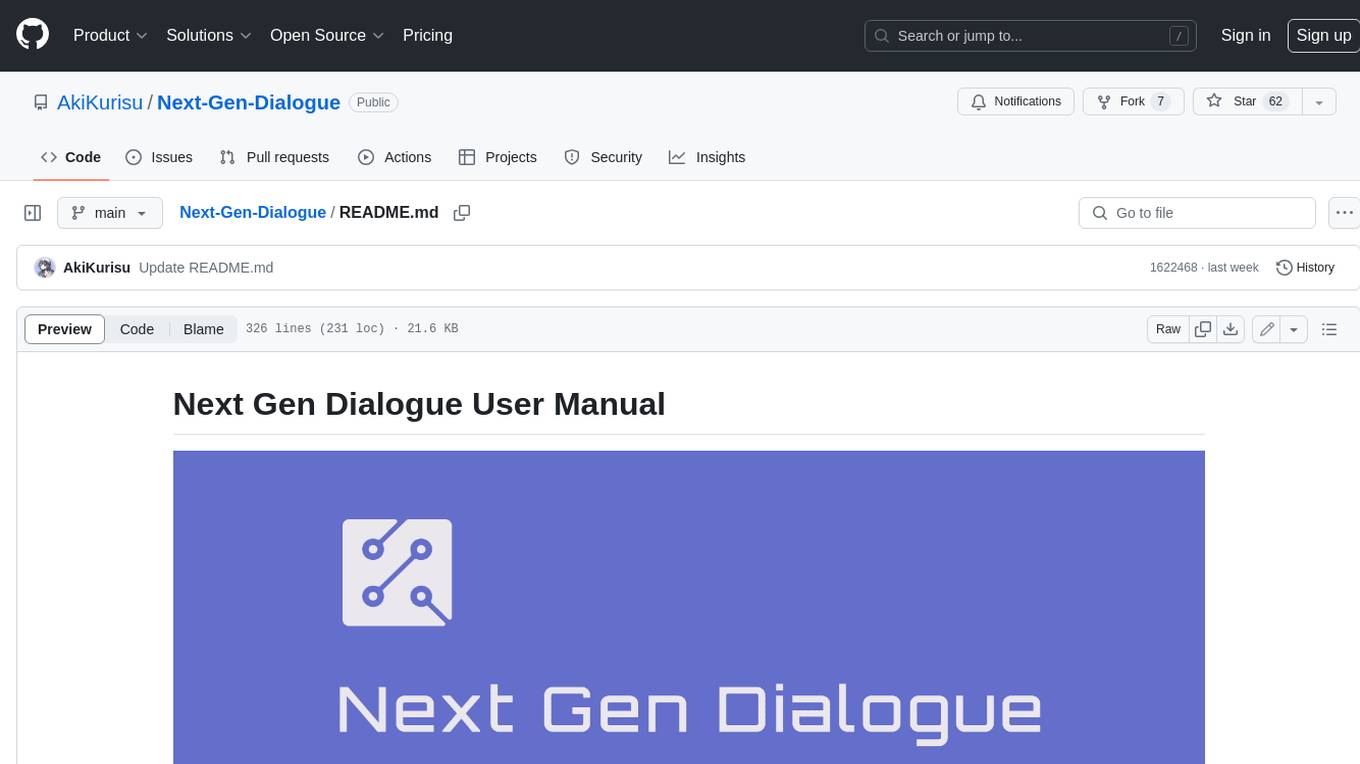Open the Update README.md commit message

point(206,268)
